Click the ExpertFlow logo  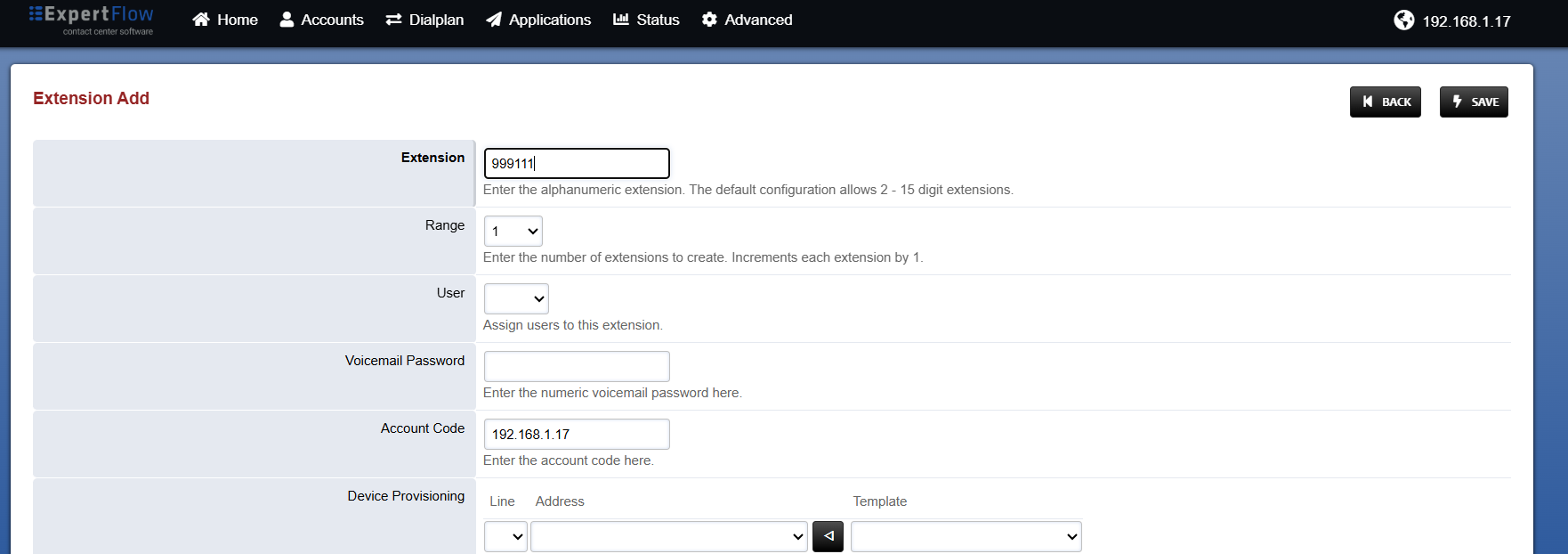pyautogui.click(x=91, y=20)
